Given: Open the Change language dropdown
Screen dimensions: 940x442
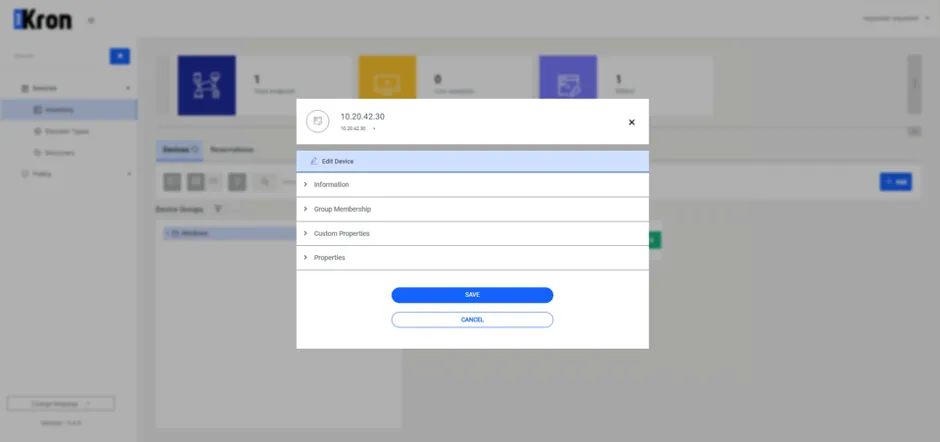Looking at the screenshot, I should pos(61,404).
